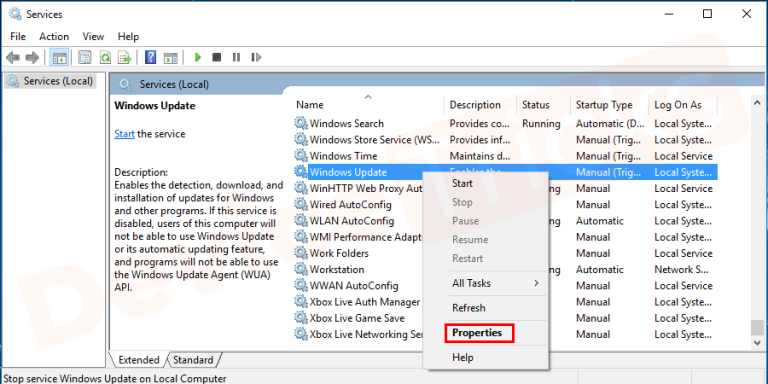Click the blue Help toolbar icon
Screen dimensions: 768x384
tap(151, 58)
